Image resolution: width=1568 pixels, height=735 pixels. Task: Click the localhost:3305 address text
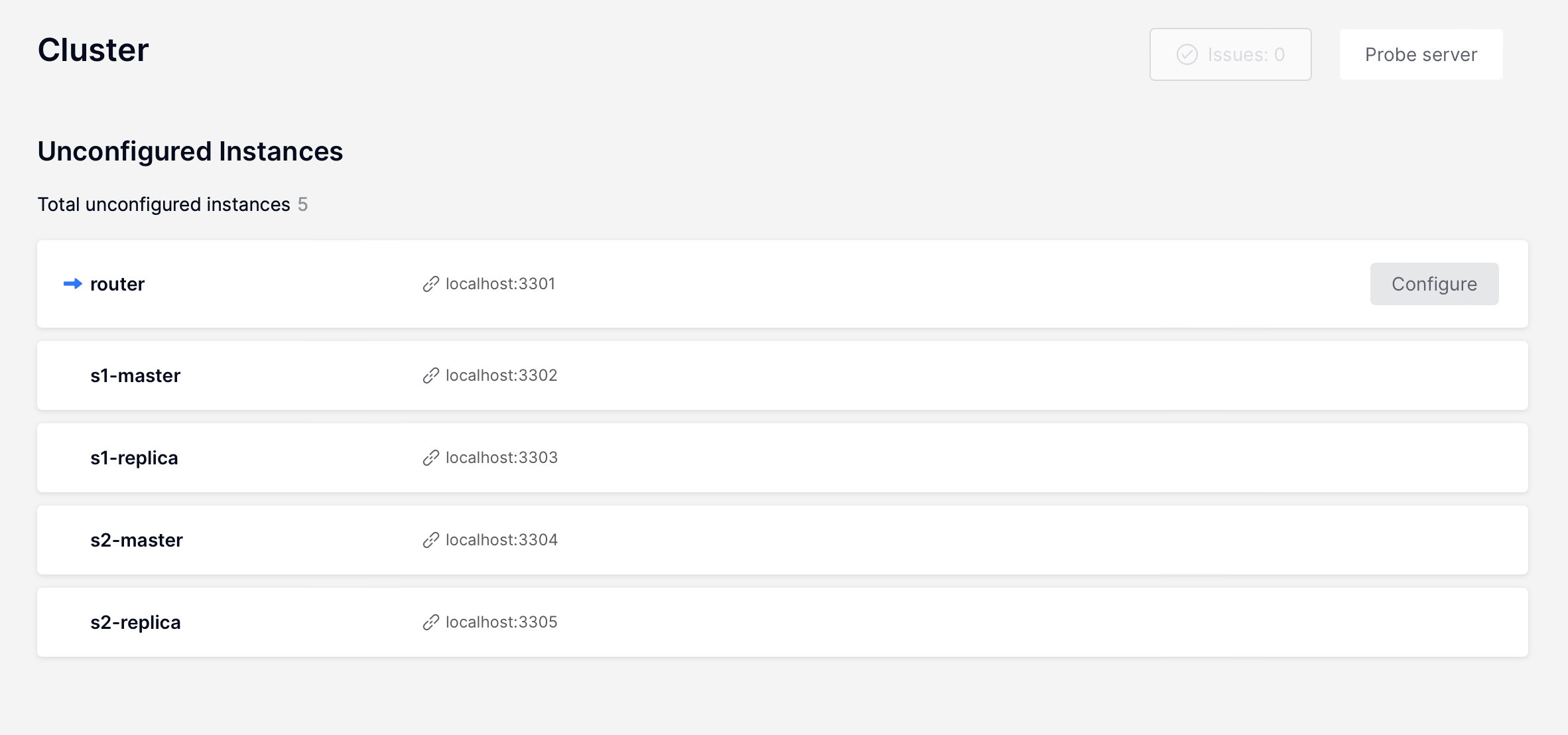pos(501,622)
